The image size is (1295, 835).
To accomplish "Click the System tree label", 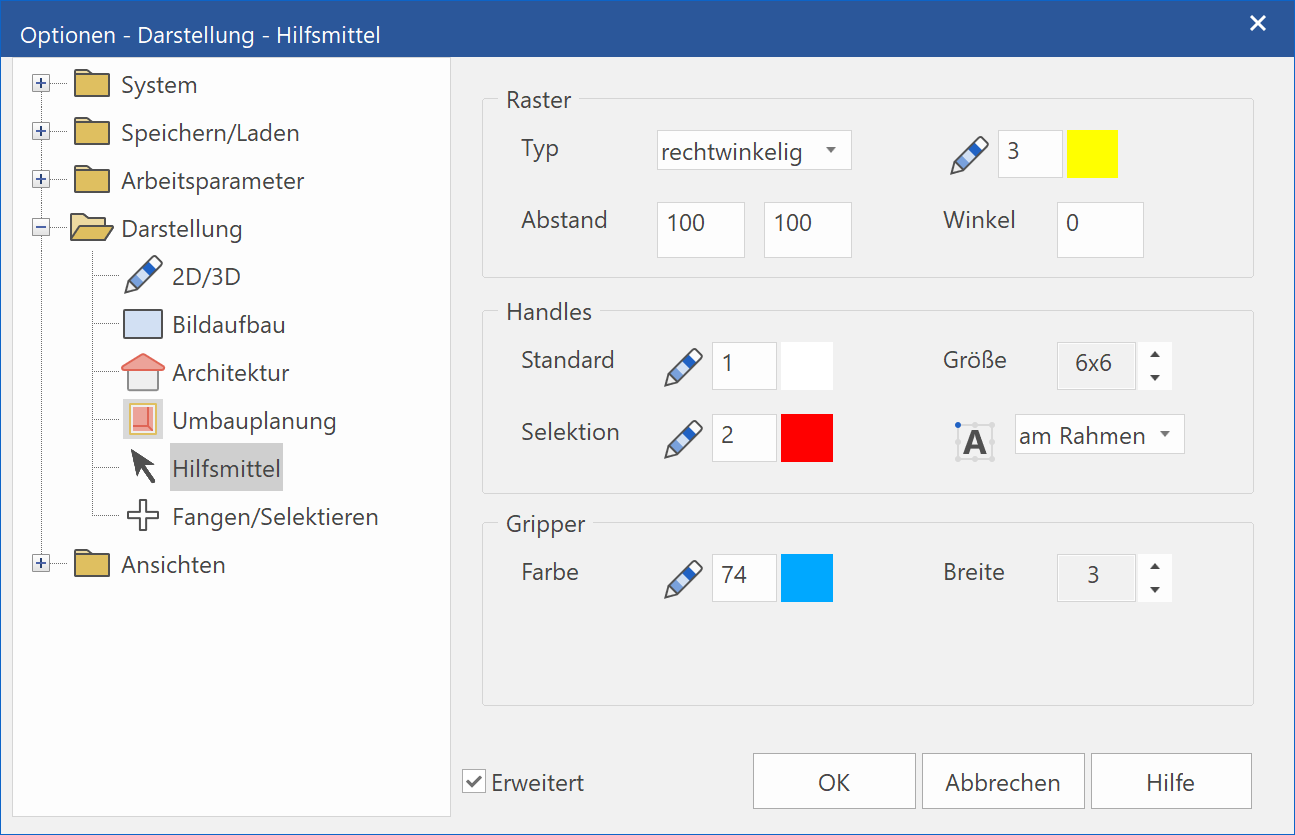I will (159, 85).
